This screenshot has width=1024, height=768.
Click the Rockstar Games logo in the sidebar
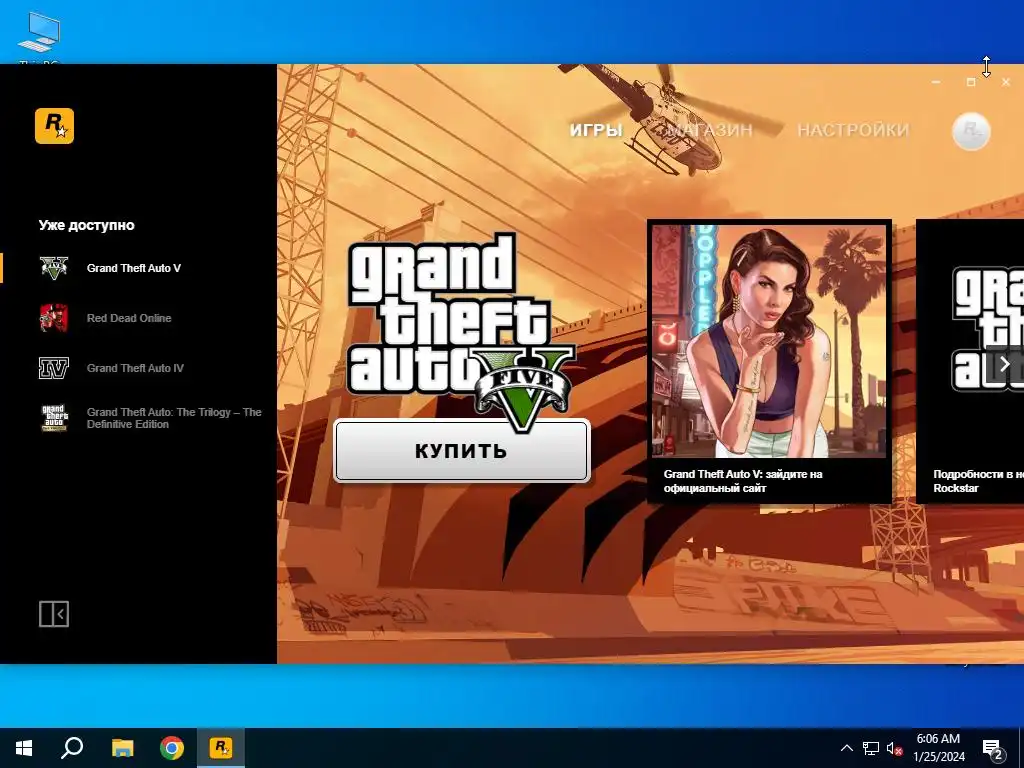[x=54, y=125]
